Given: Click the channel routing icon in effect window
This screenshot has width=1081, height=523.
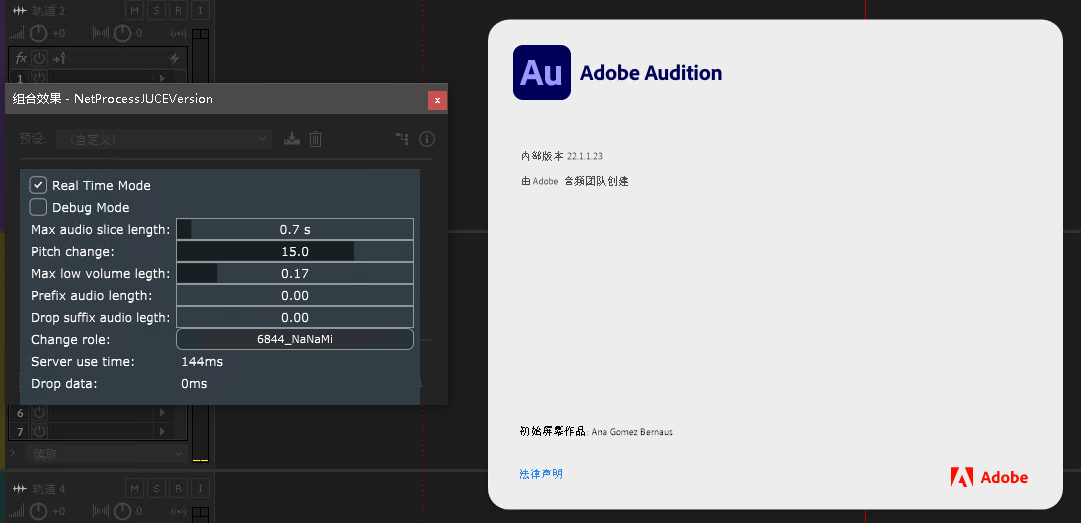Looking at the screenshot, I should coord(402,139).
